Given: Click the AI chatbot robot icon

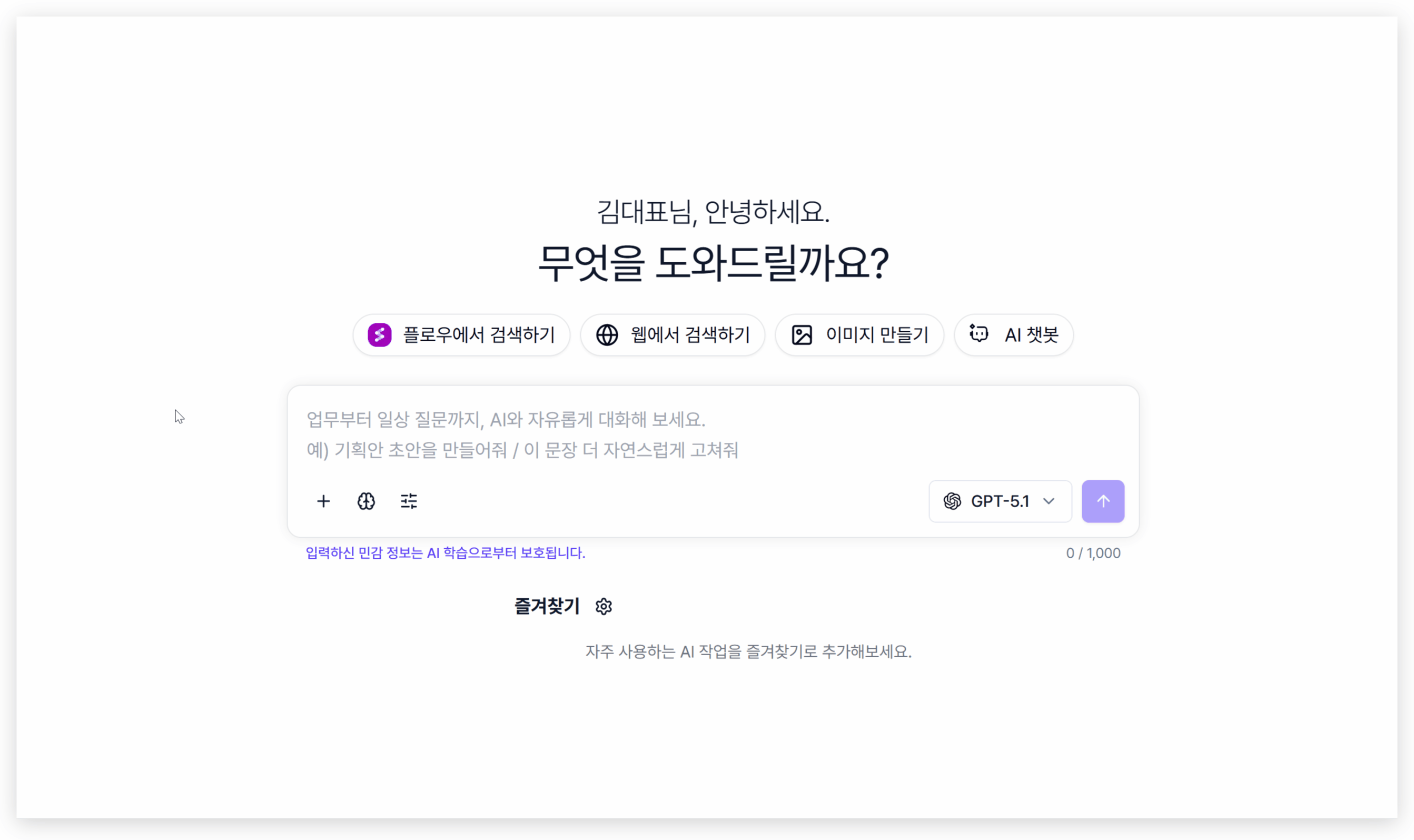Looking at the screenshot, I should [x=978, y=334].
